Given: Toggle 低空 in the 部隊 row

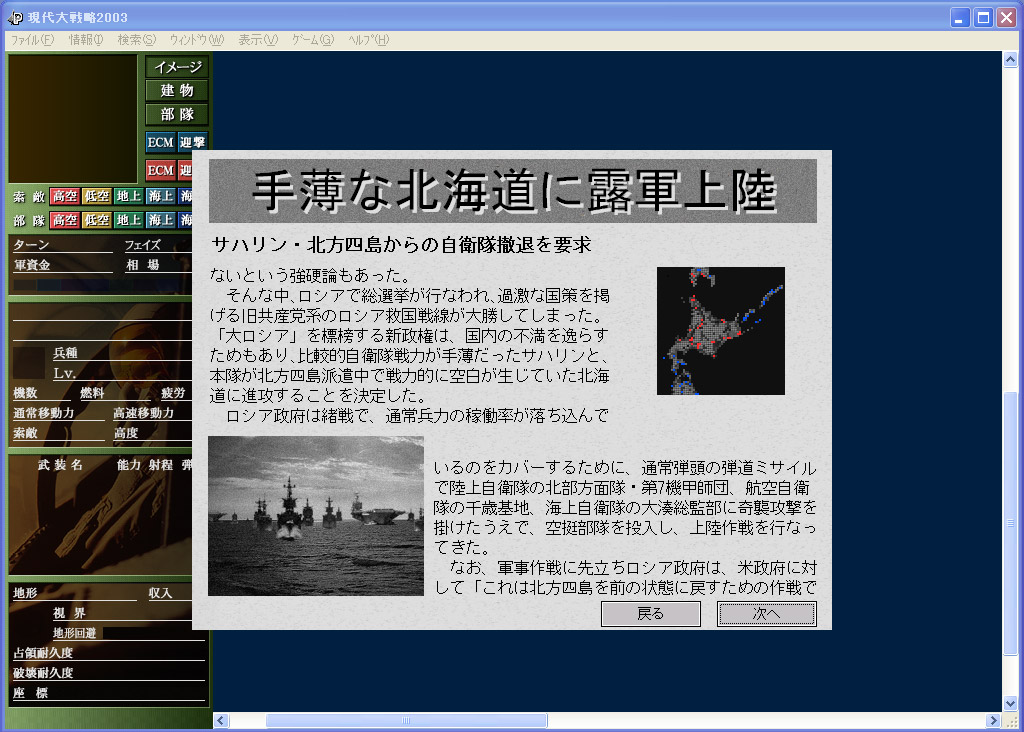Looking at the screenshot, I should click(x=97, y=220).
